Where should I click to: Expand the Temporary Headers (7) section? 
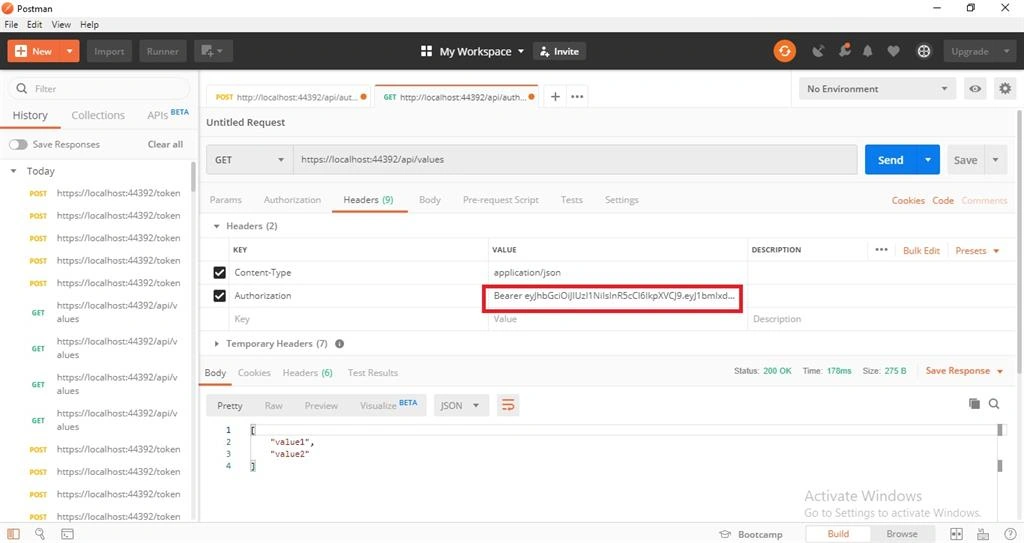[217, 344]
